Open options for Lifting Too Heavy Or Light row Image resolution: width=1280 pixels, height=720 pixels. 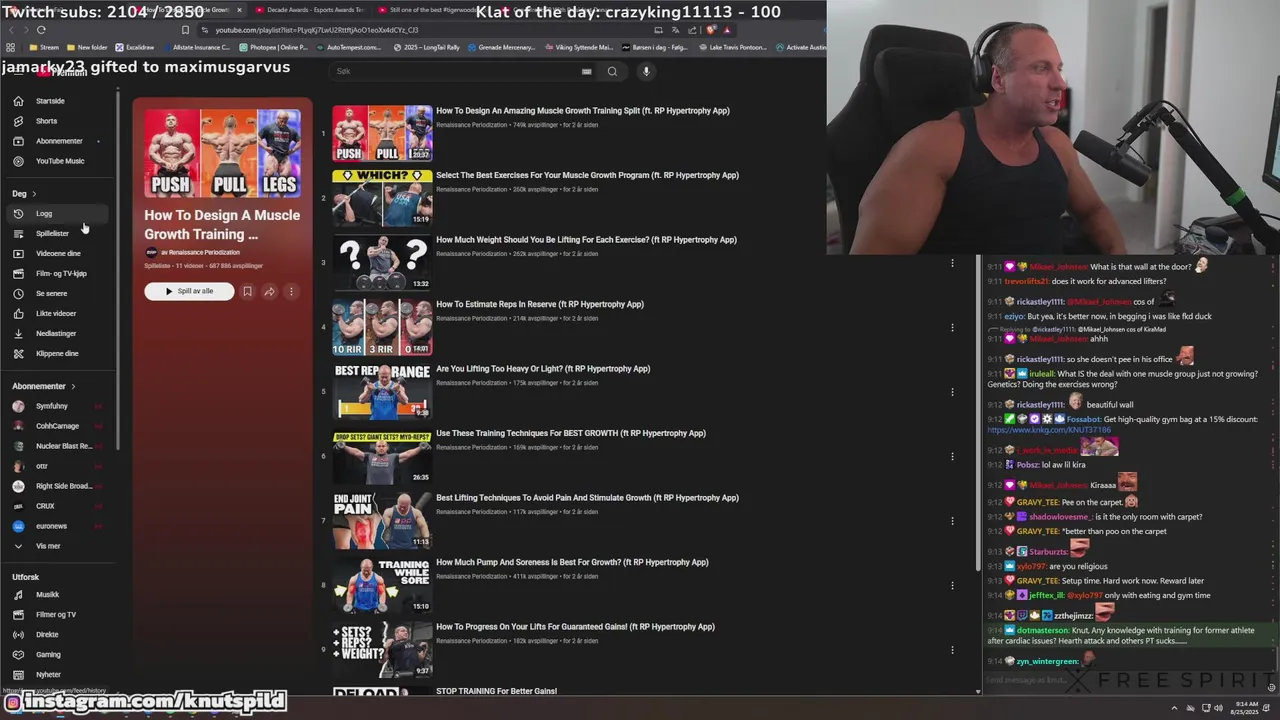pos(952,392)
